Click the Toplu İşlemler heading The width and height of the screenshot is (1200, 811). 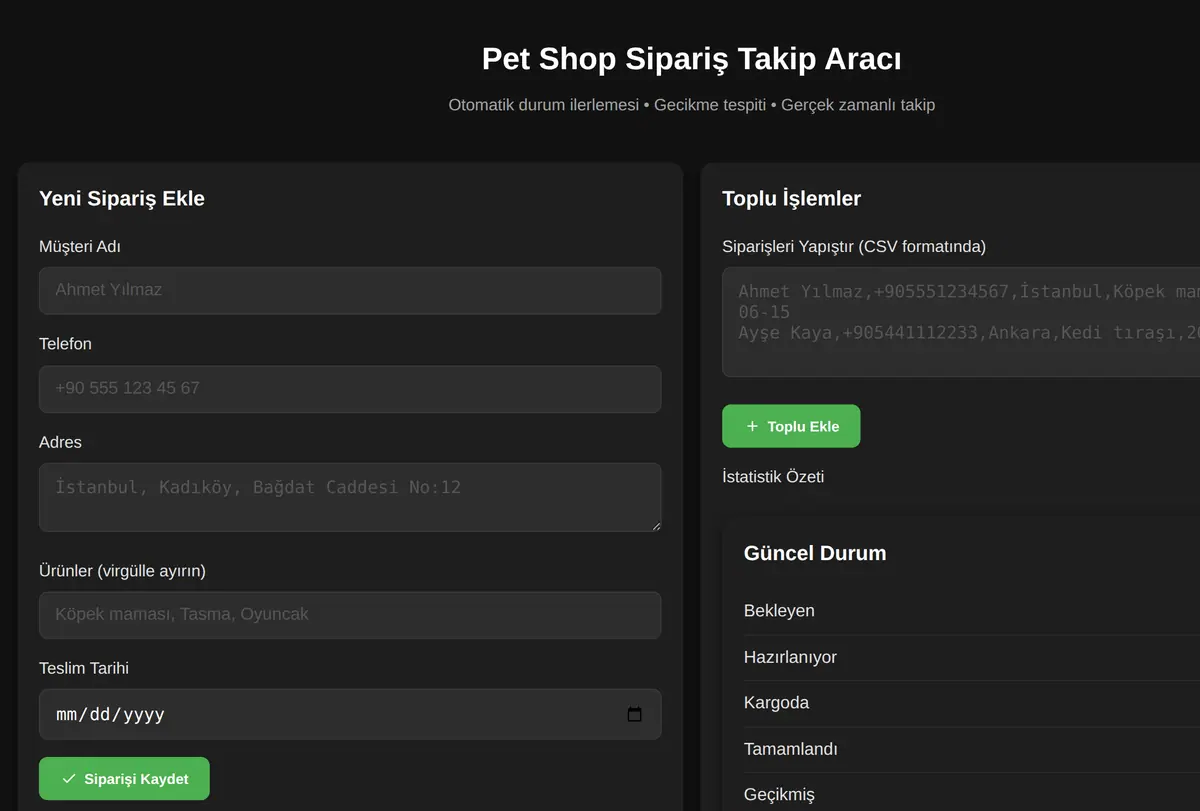tap(791, 198)
